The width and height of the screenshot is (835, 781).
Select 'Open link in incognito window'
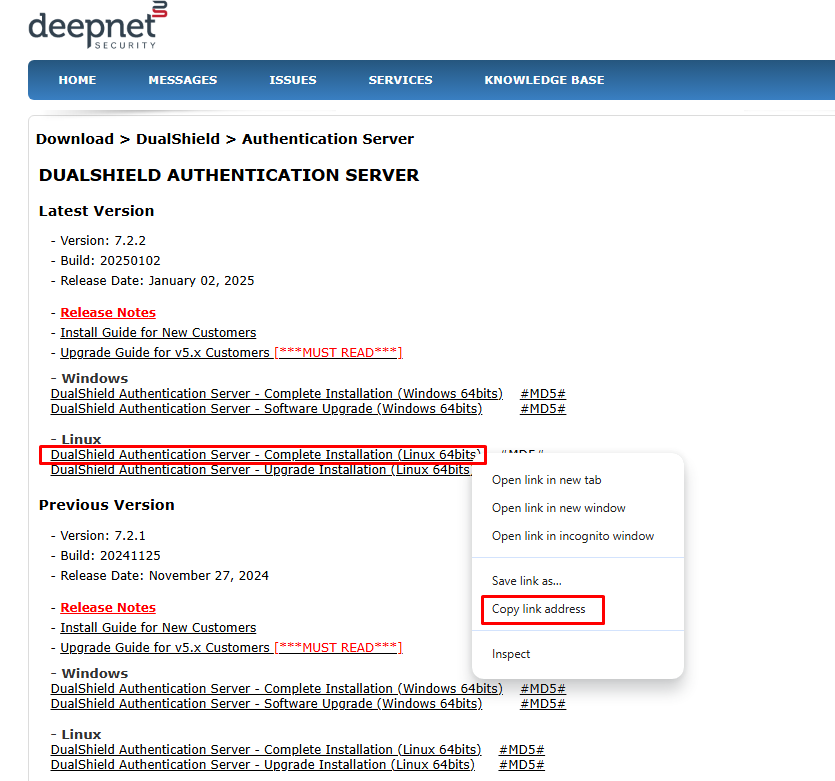tap(572, 536)
